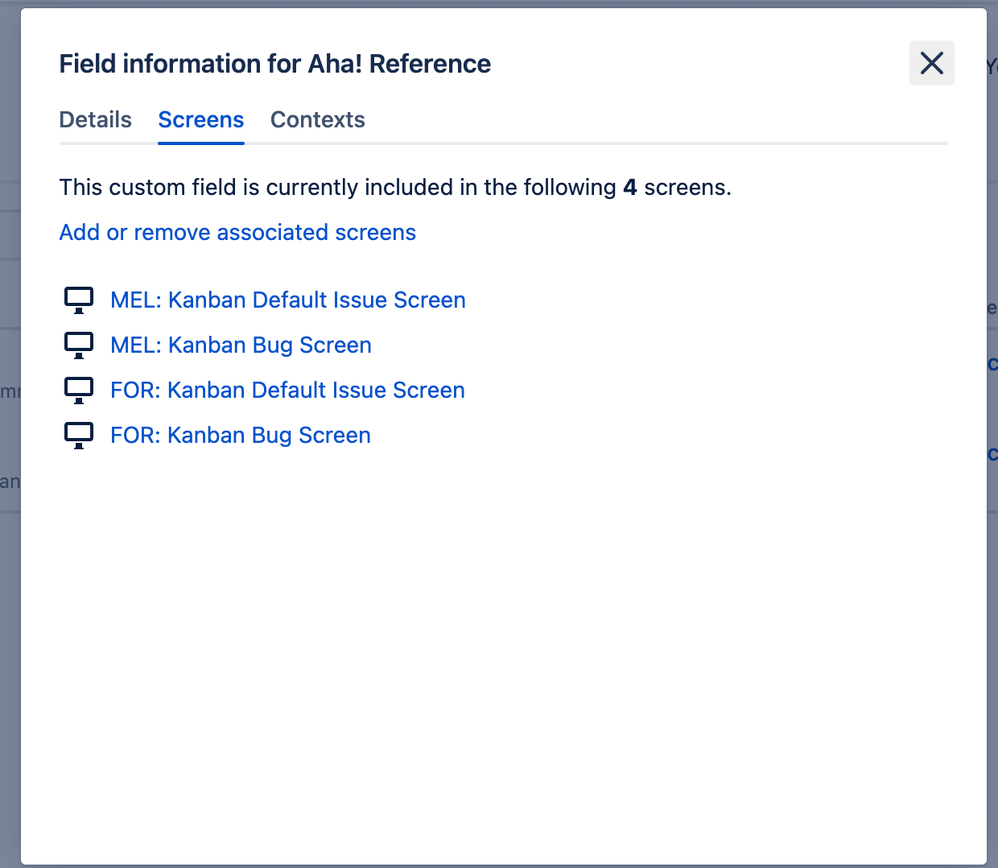Close the Field information dialog
This screenshot has height=868, width=998.
click(931, 63)
